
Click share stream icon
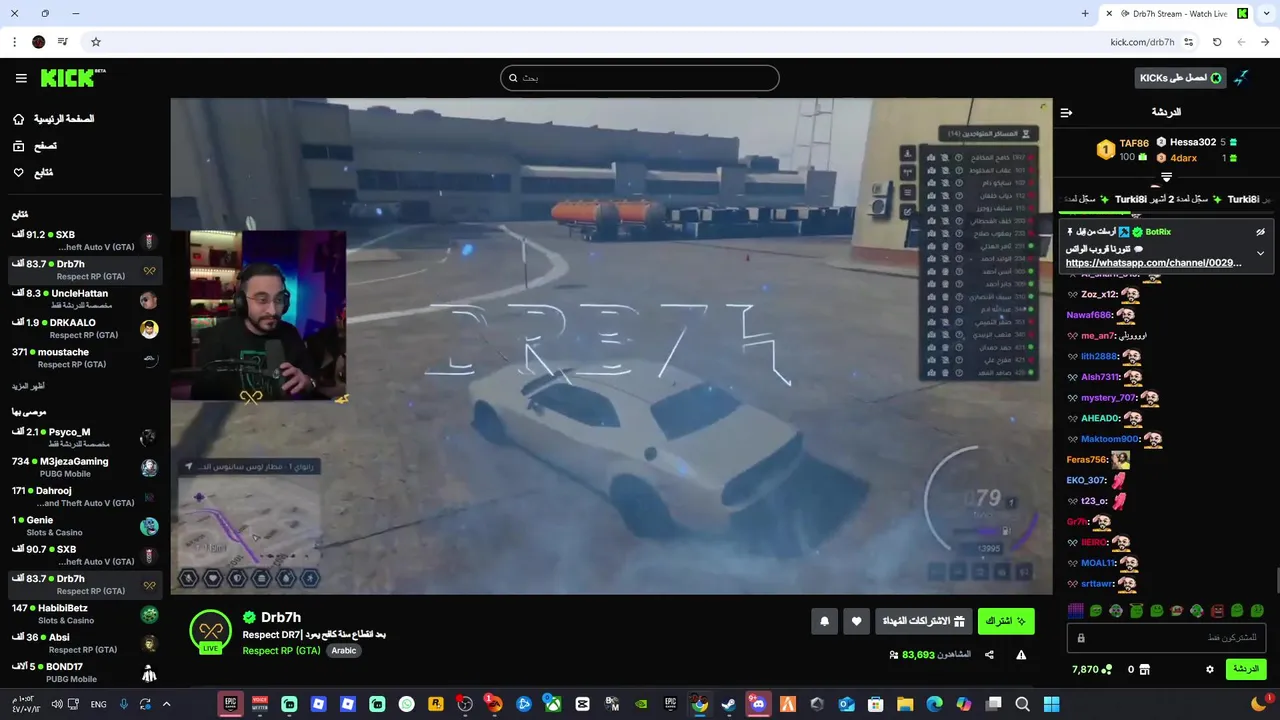click(x=989, y=655)
